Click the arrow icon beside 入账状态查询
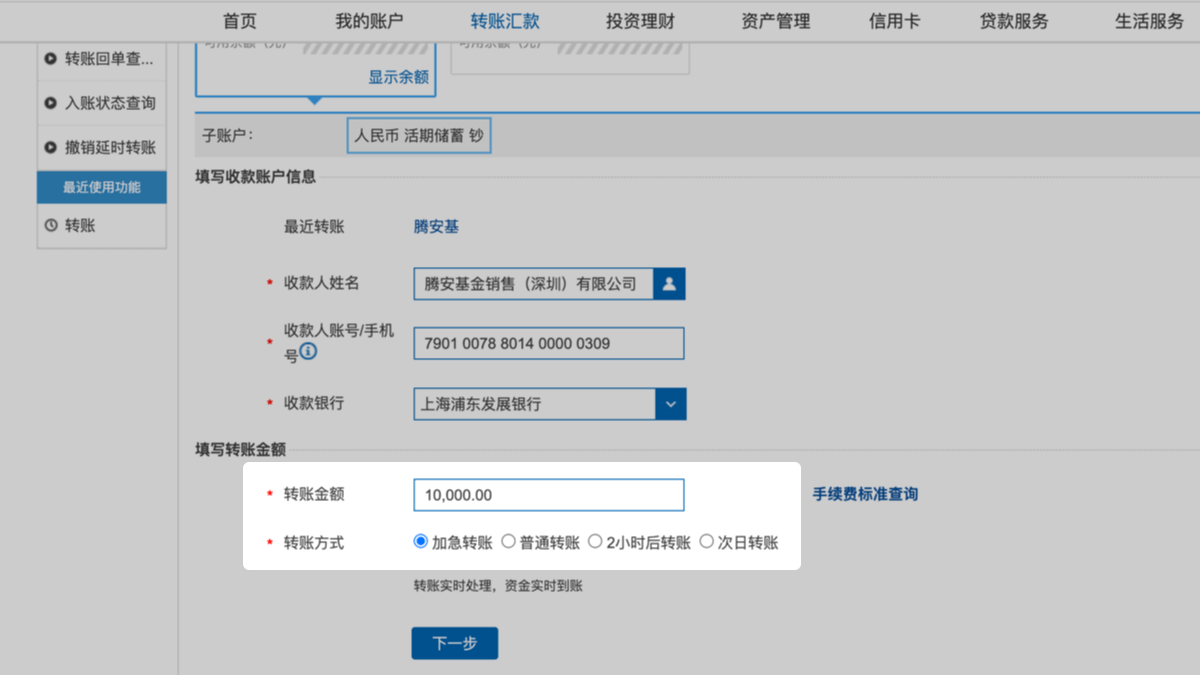1200x675 pixels. coord(51,103)
